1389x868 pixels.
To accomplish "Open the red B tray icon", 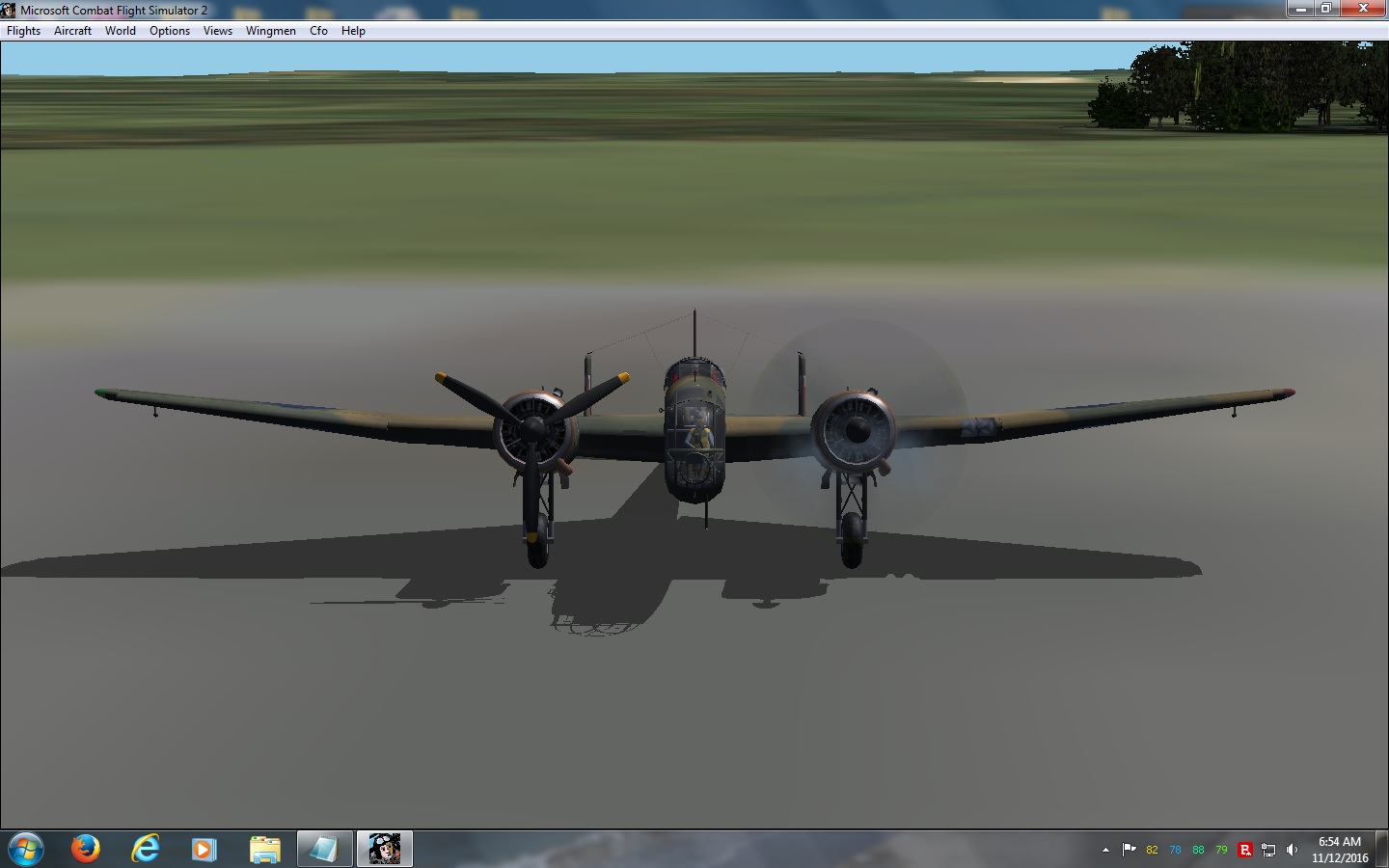I will click(x=1245, y=850).
